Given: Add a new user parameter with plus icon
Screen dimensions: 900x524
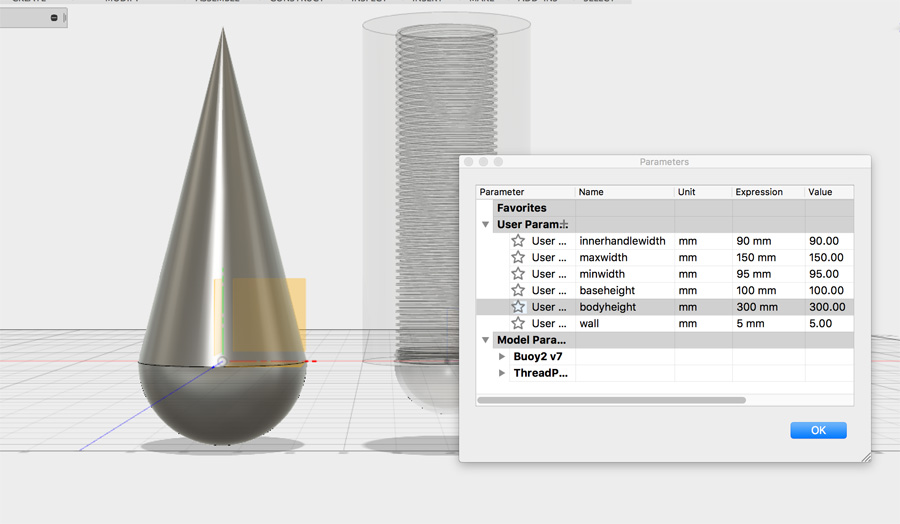Looking at the screenshot, I should pyautogui.click(x=564, y=224).
